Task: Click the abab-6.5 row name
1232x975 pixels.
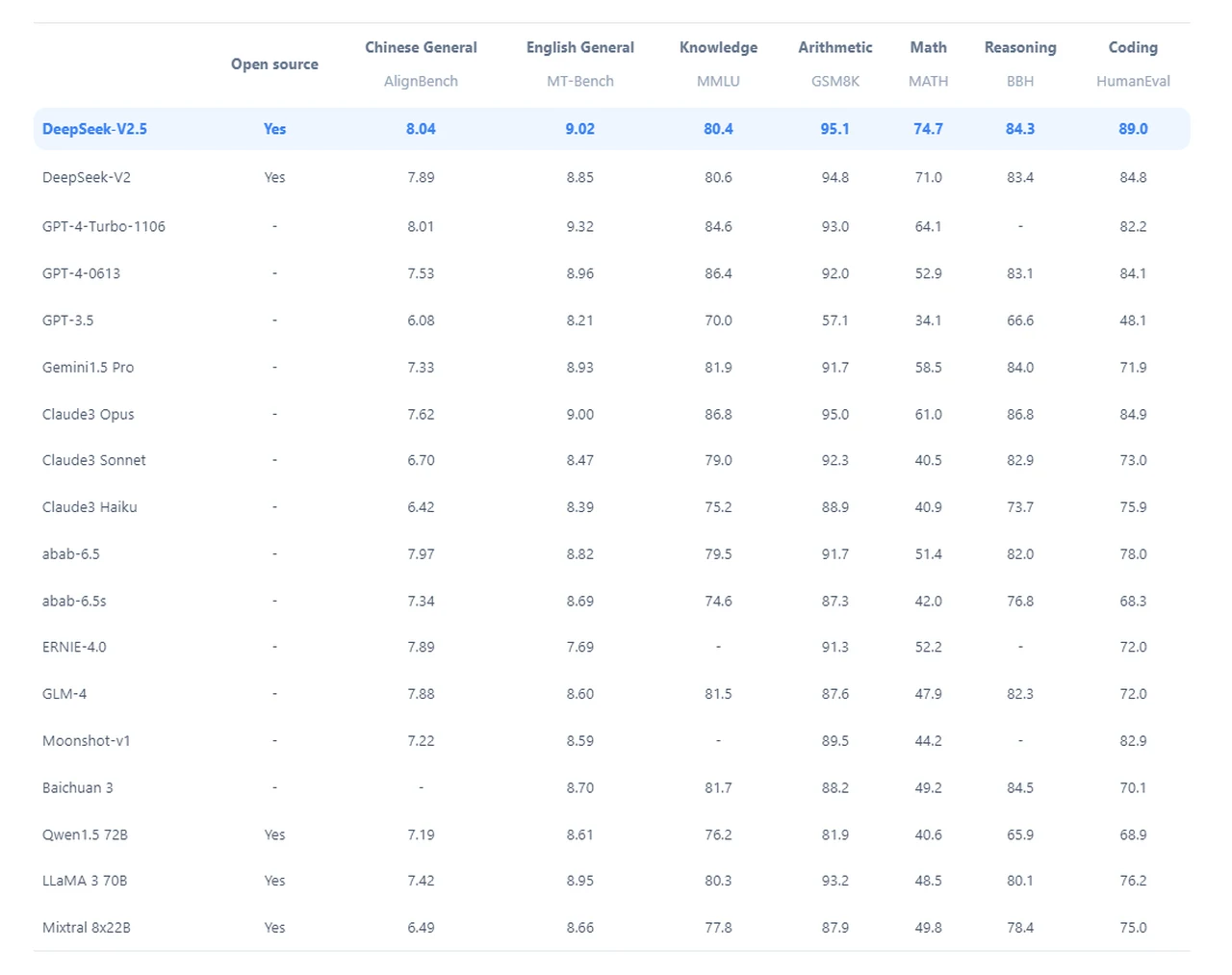Action: point(71,554)
